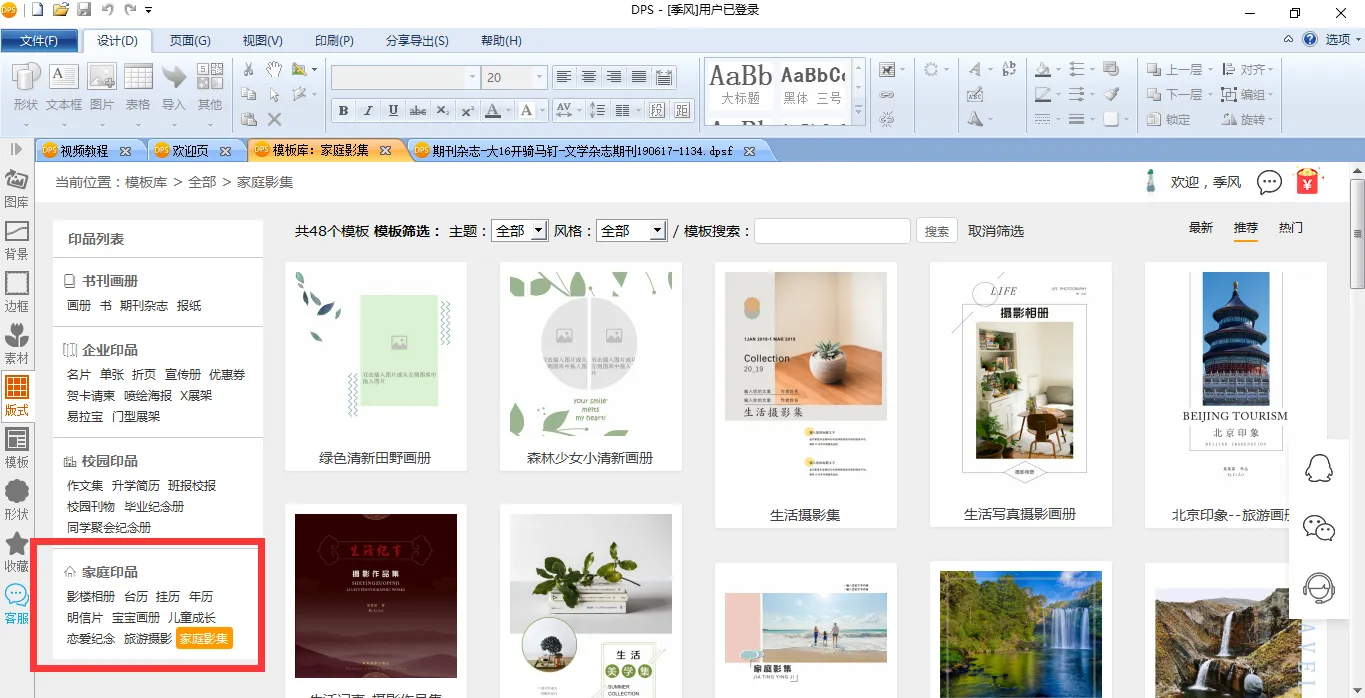Image resolution: width=1365 pixels, height=698 pixels.
Task: Toggle bold text formatting
Action: [343, 110]
